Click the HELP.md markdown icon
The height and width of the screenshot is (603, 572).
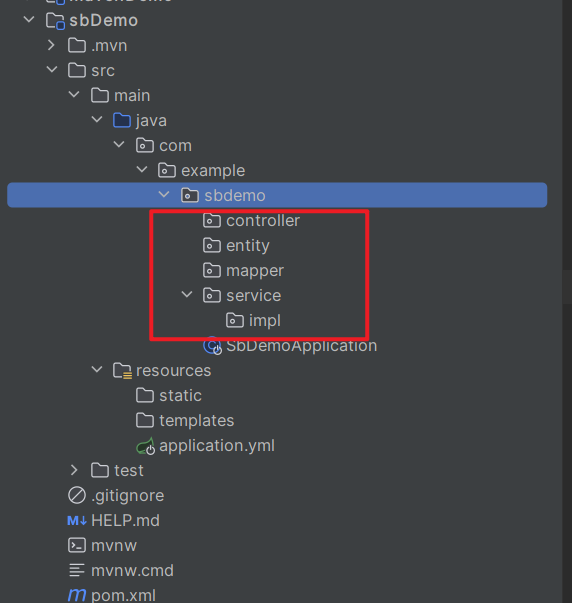[x=77, y=521]
